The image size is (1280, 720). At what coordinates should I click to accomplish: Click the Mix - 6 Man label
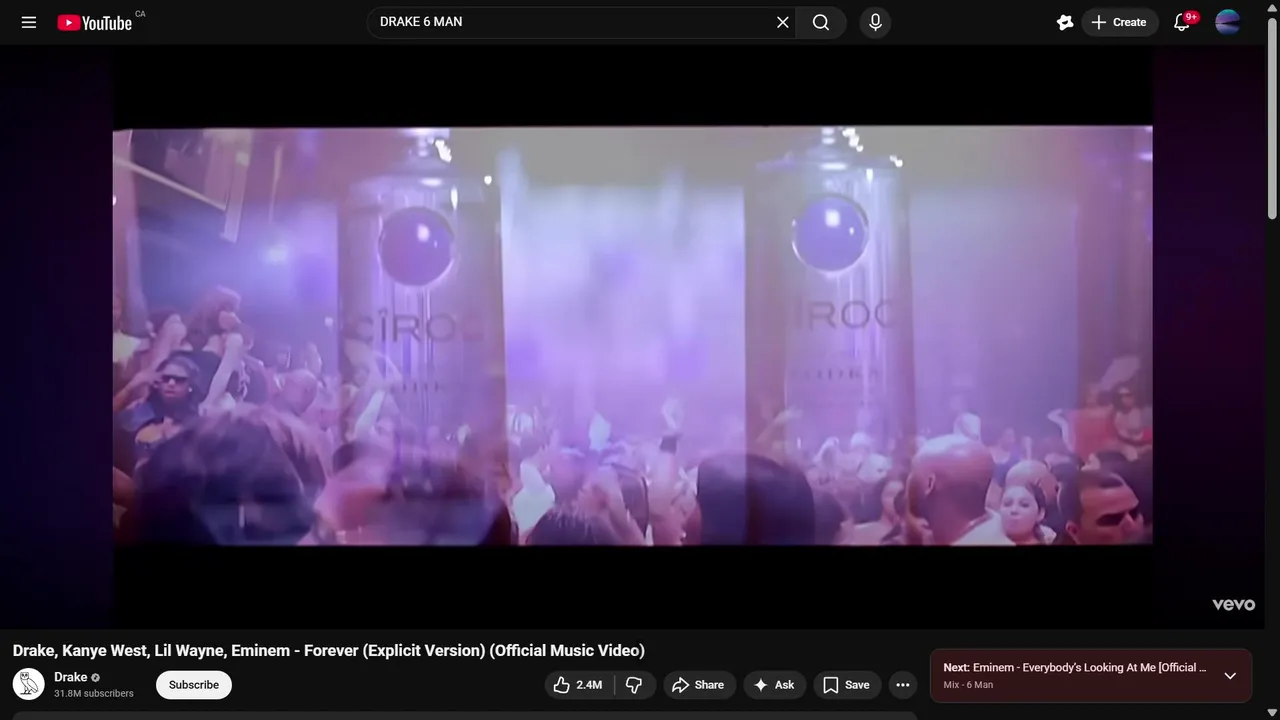pyautogui.click(x=968, y=685)
